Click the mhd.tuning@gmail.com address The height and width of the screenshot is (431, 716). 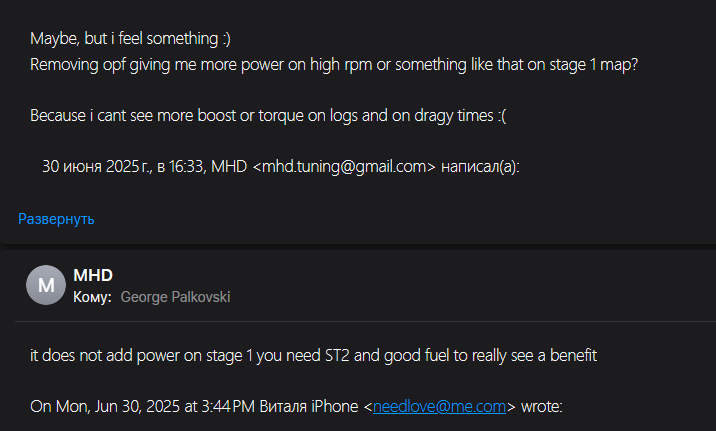click(x=344, y=167)
